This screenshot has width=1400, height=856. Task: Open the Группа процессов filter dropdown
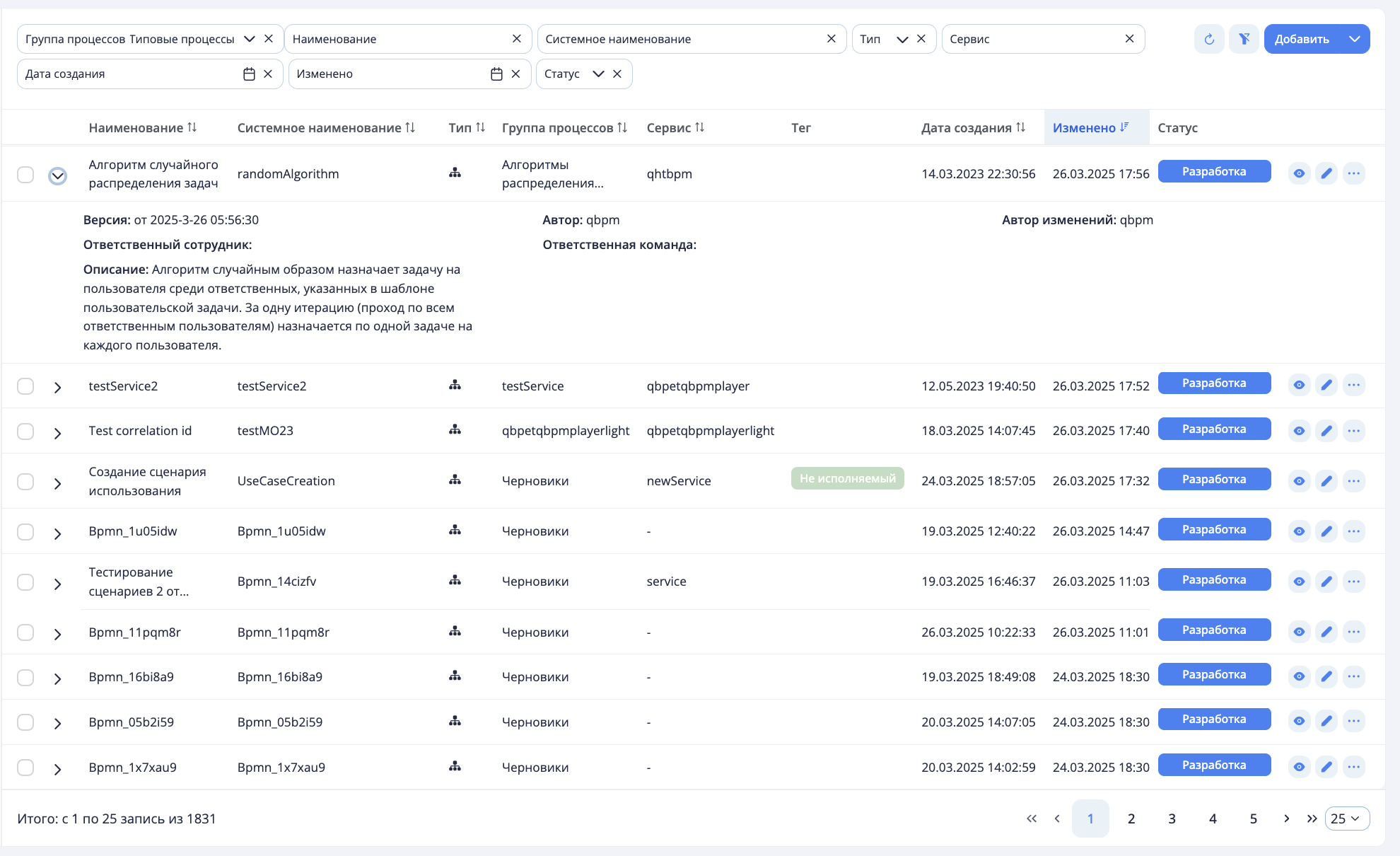(x=249, y=39)
